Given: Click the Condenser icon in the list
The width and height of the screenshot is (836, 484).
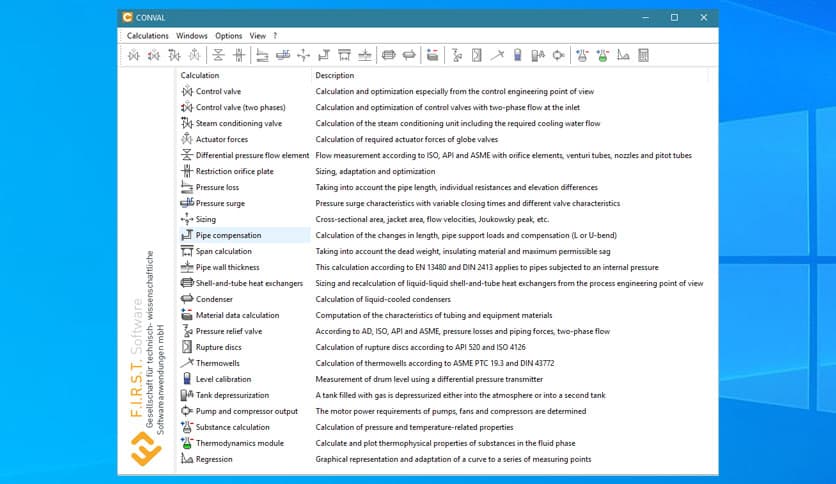Looking at the screenshot, I should click(187, 299).
